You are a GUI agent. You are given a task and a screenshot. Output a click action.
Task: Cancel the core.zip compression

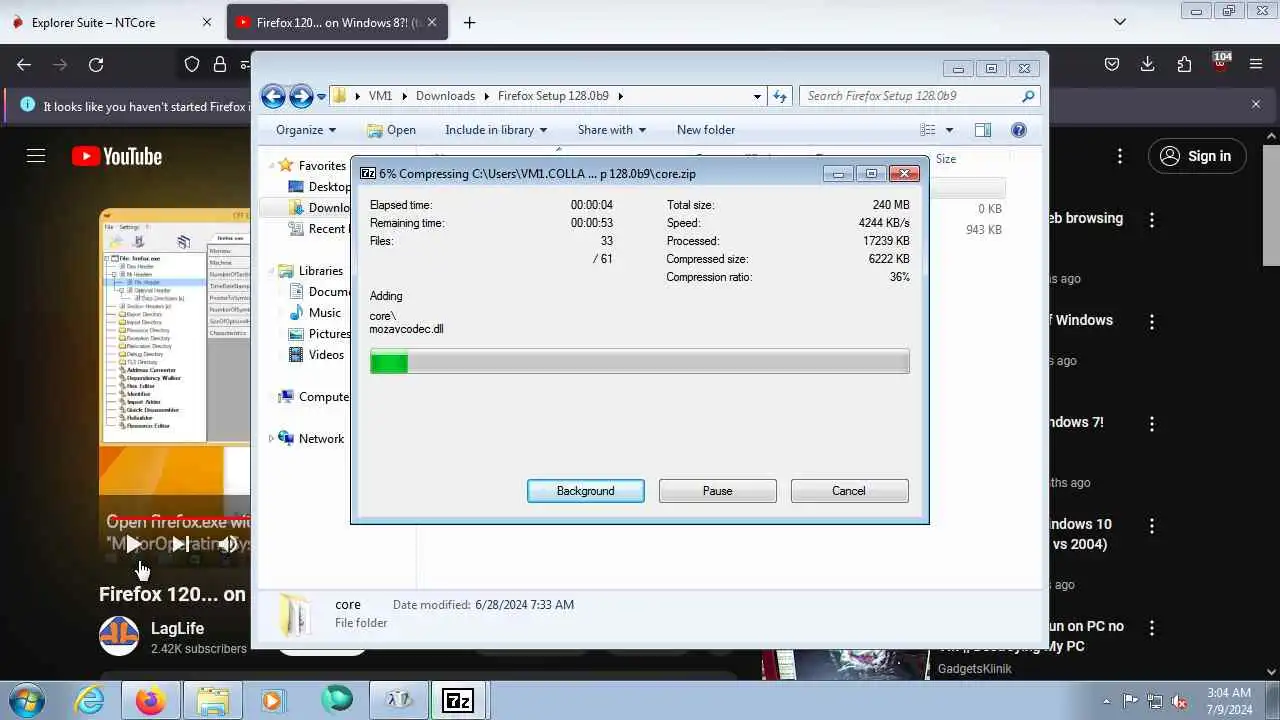[849, 491]
